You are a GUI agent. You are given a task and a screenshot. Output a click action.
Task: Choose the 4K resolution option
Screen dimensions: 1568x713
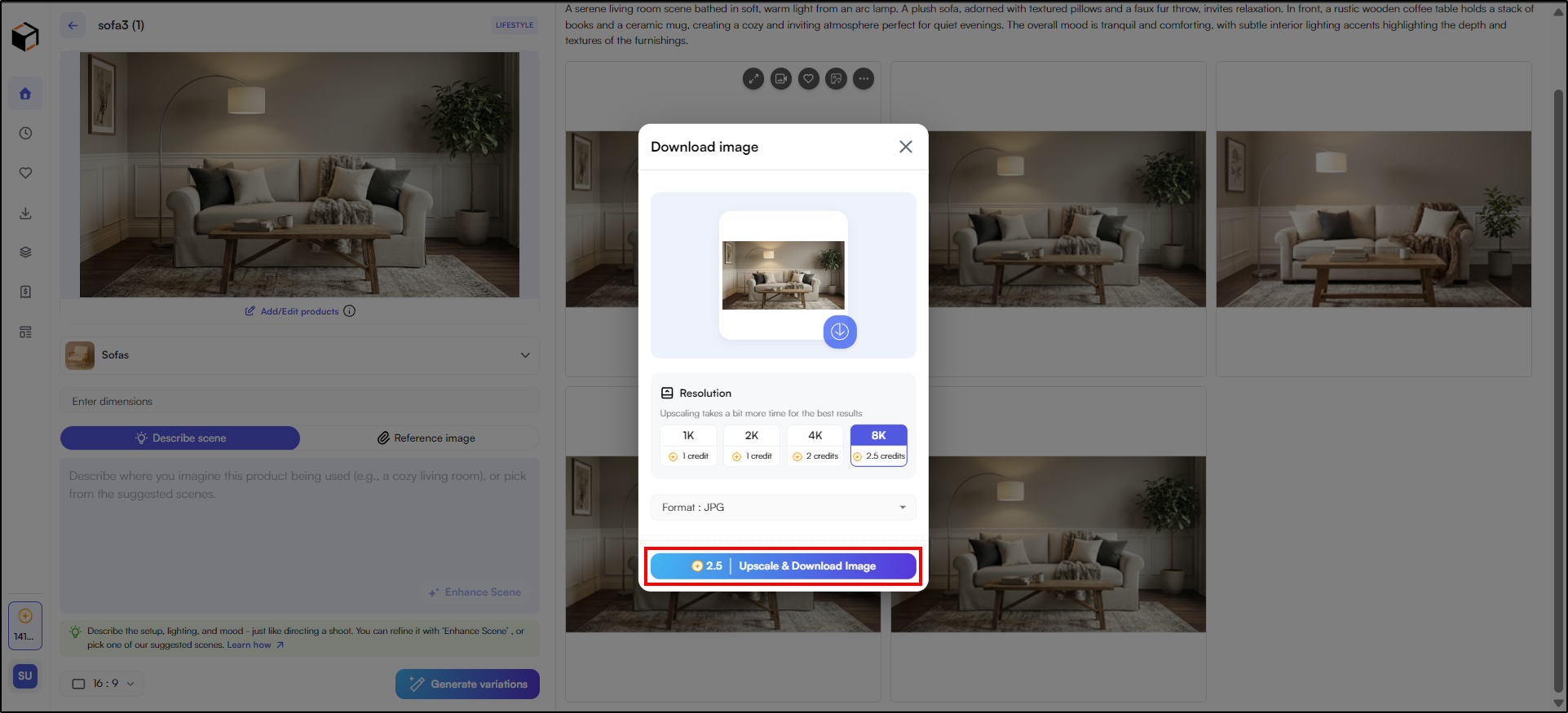pos(815,445)
